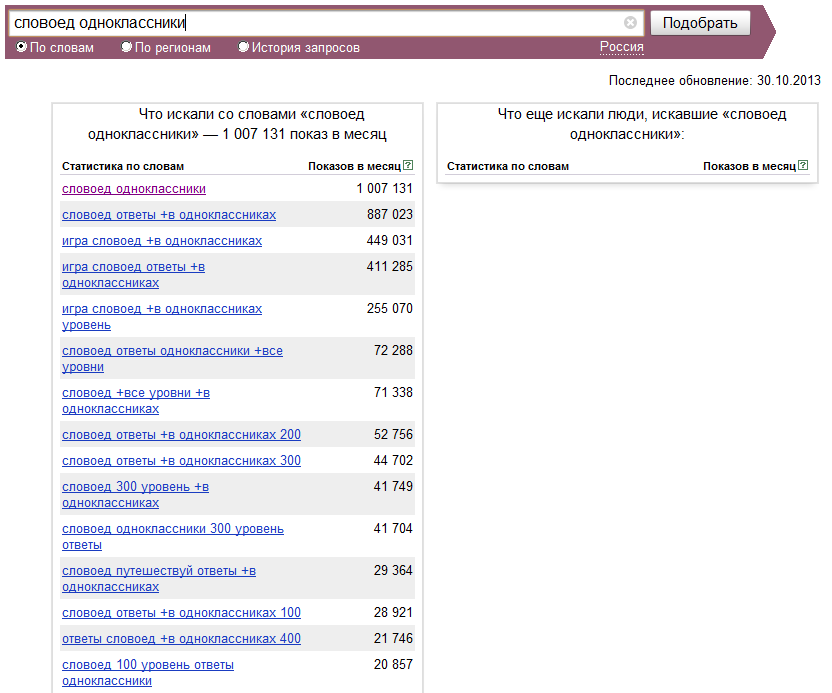
Task: Click the left panel's 'Показов в месяц' header
Action: (x=354, y=166)
